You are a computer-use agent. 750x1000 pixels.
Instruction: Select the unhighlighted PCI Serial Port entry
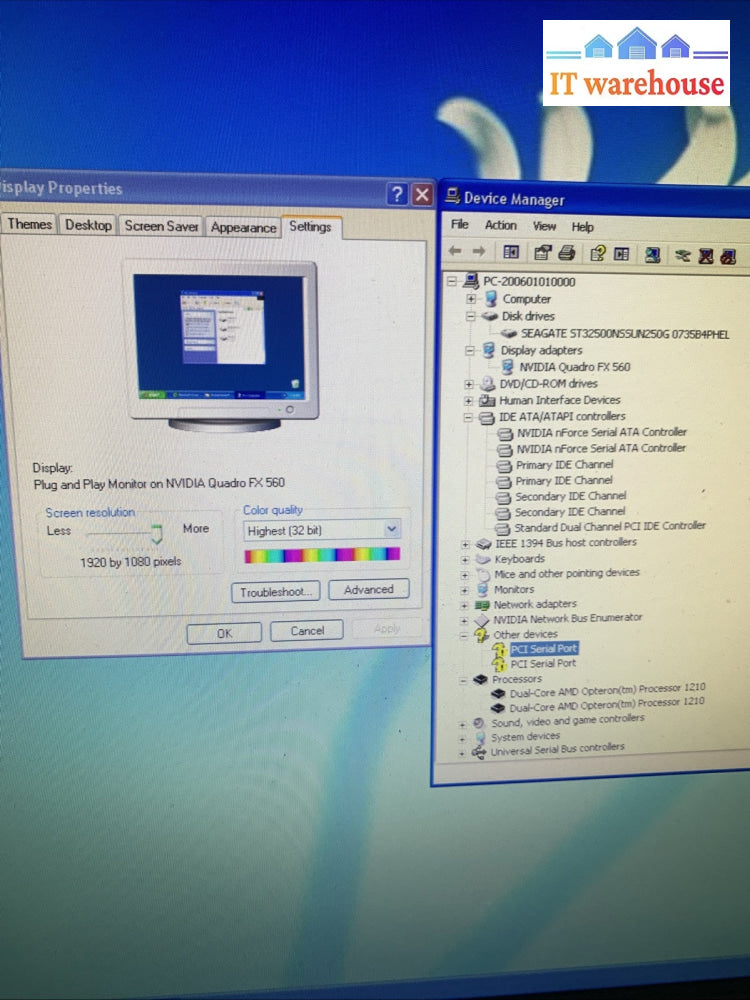pyautogui.click(x=543, y=663)
